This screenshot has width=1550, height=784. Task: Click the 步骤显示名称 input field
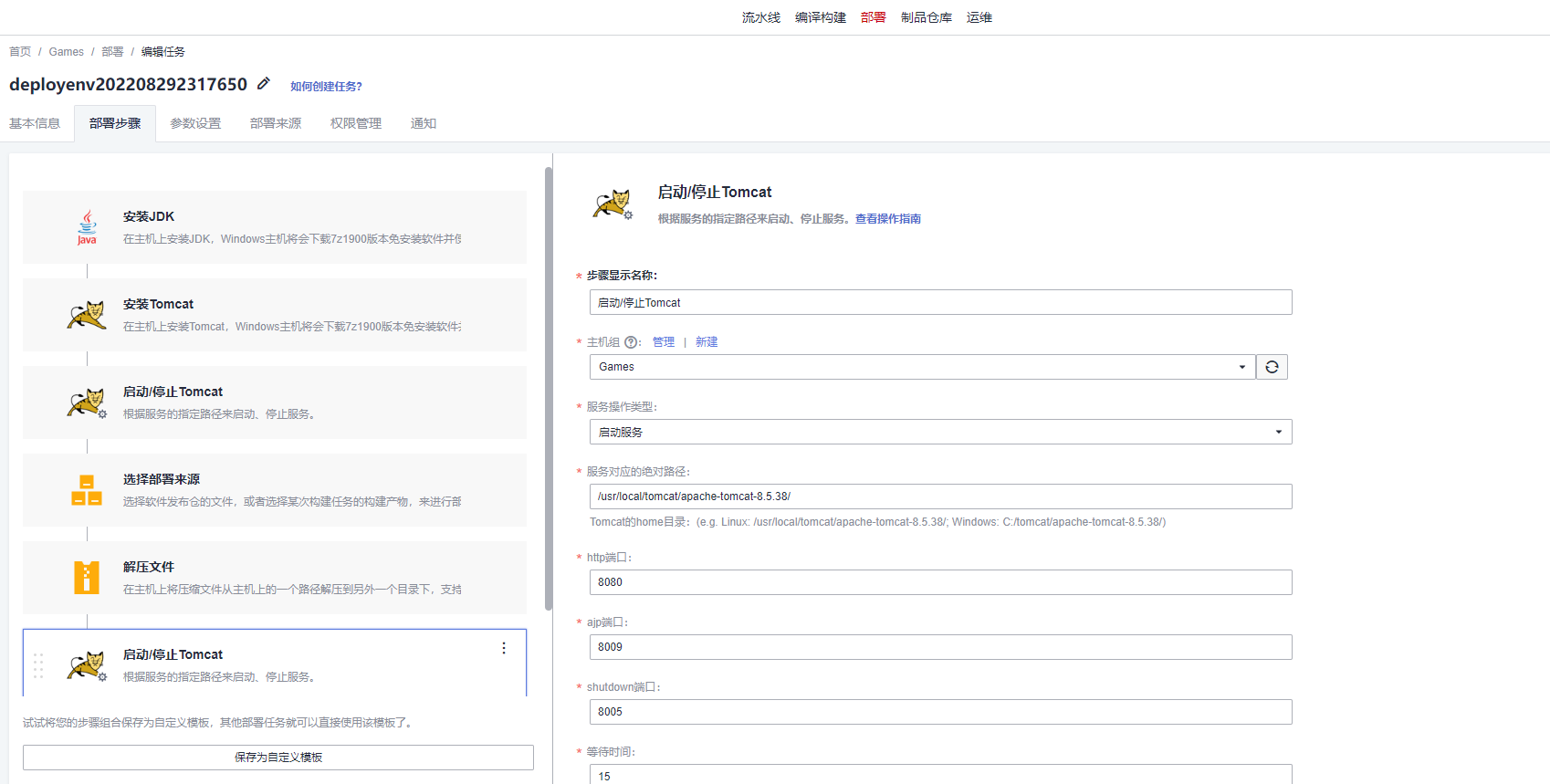tap(941, 302)
